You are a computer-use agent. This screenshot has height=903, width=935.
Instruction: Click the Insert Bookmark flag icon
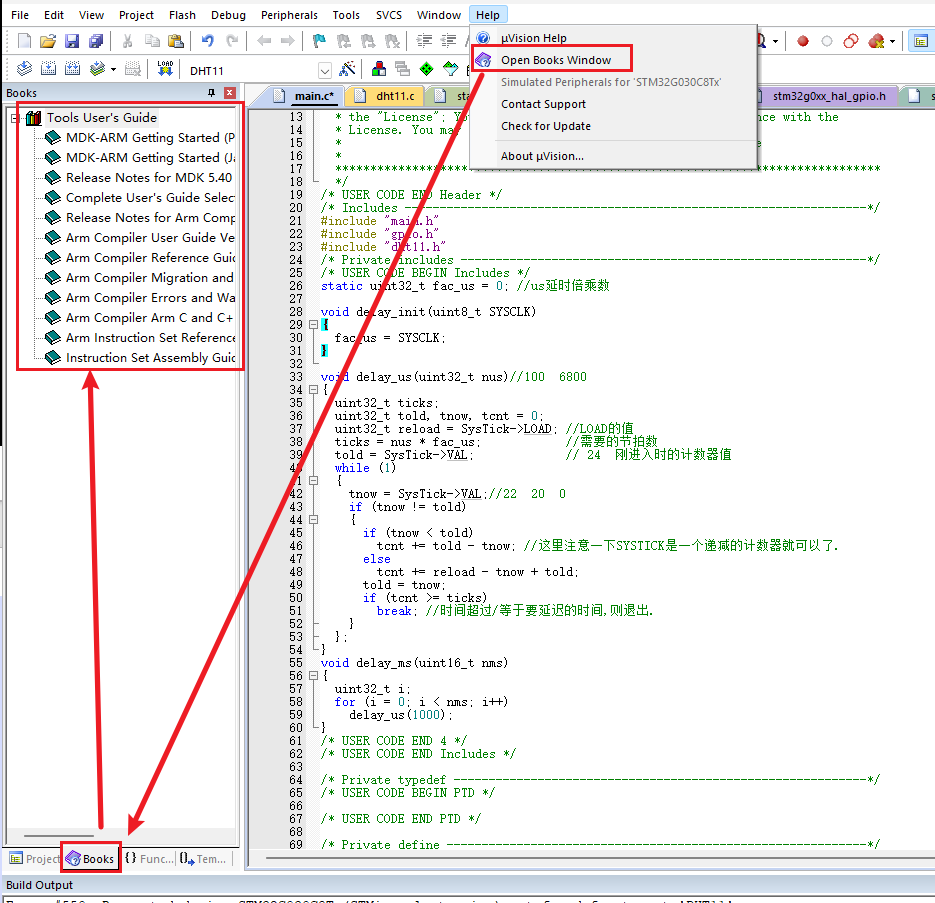319,41
